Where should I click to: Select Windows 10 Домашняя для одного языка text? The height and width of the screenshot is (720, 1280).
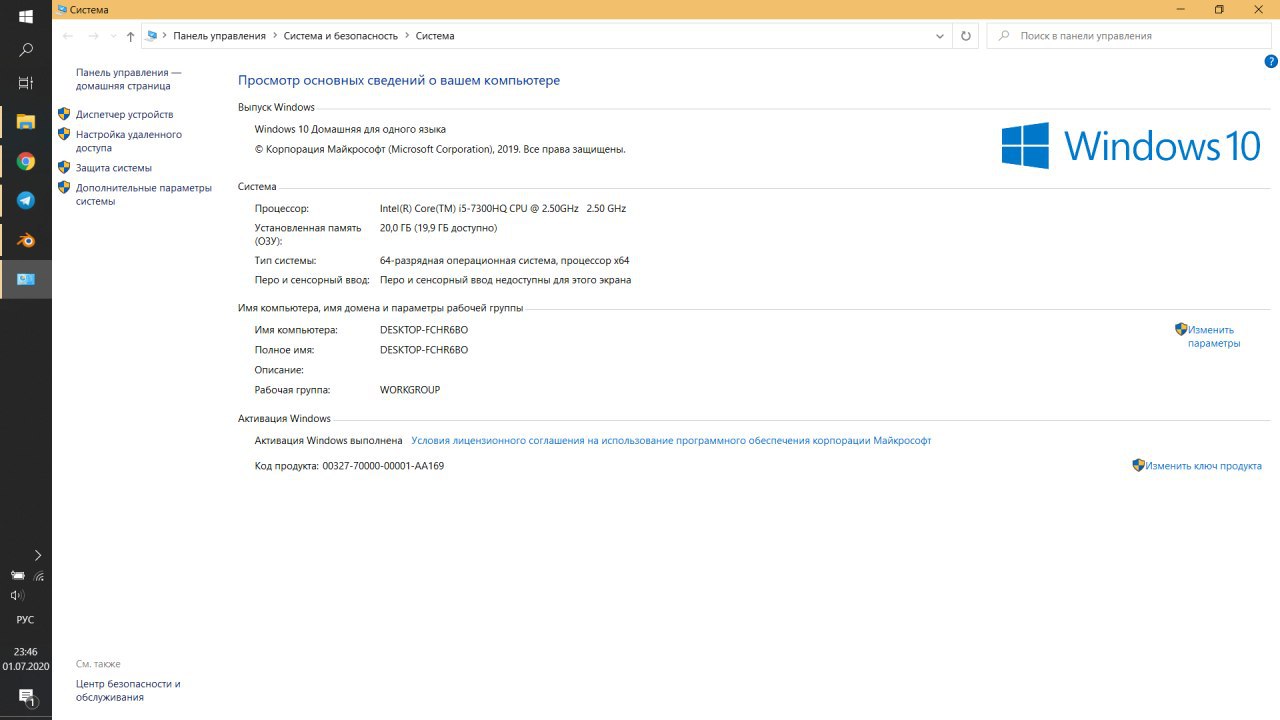[350, 129]
